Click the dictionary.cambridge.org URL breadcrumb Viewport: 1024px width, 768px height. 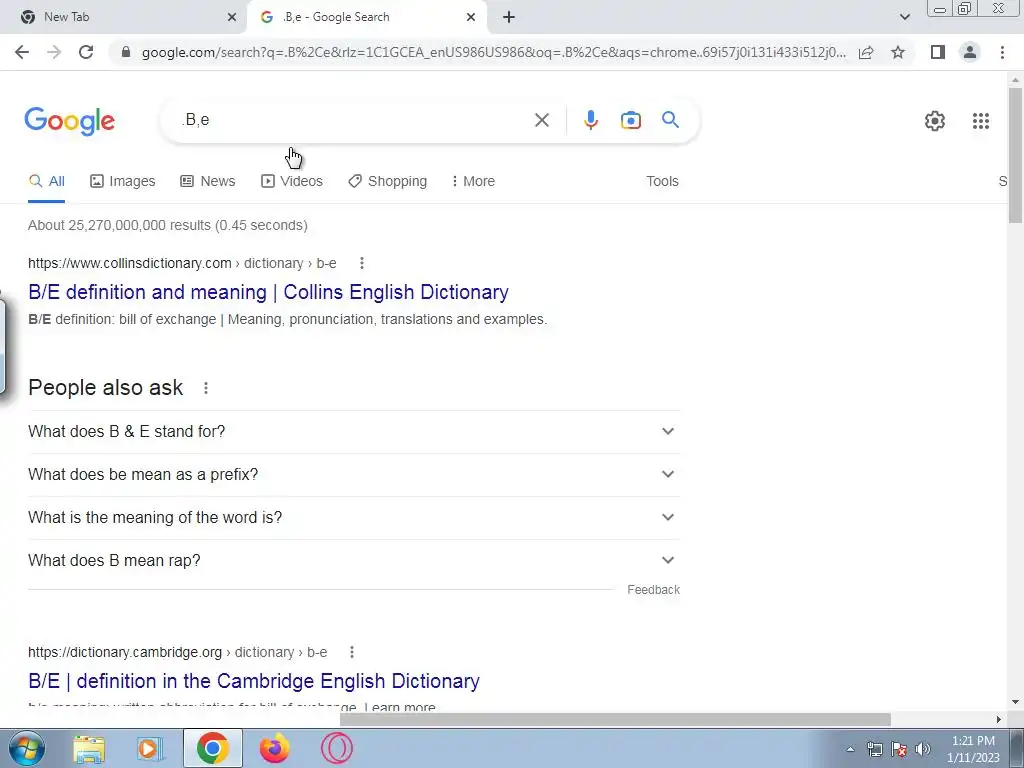178,652
